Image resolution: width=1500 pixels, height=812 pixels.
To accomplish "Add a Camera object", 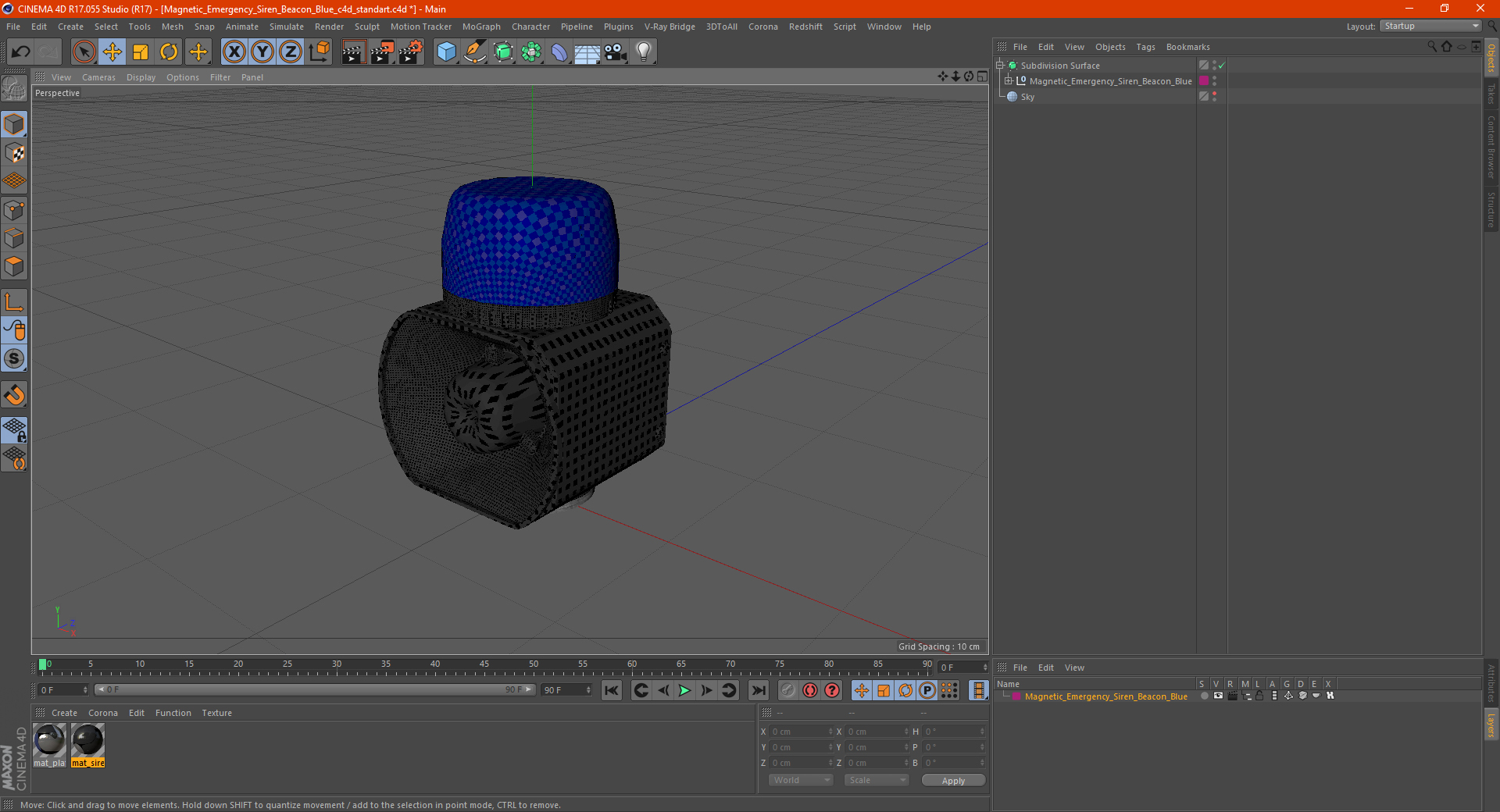I will (x=616, y=52).
